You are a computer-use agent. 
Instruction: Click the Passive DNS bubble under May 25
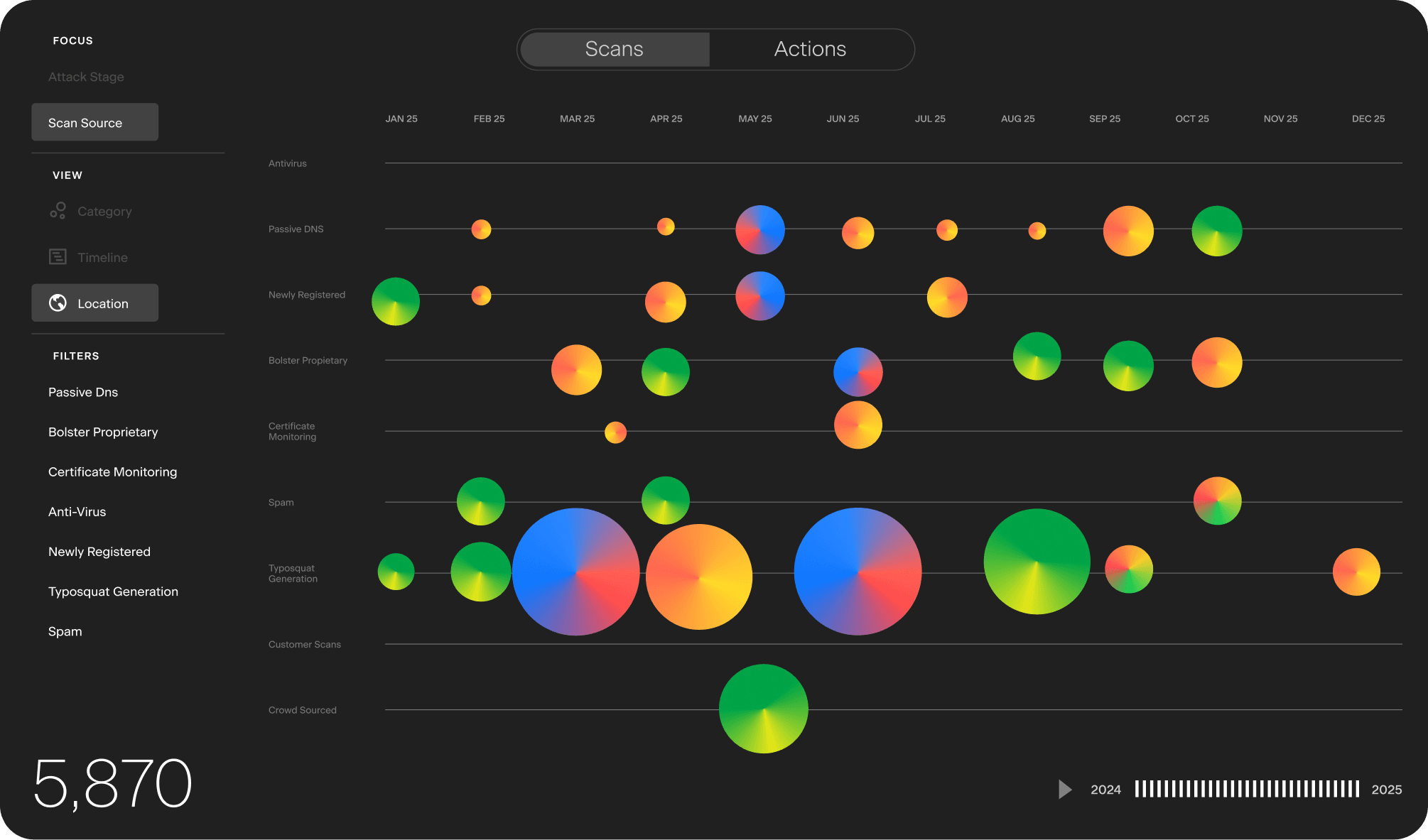click(x=759, y=230)
